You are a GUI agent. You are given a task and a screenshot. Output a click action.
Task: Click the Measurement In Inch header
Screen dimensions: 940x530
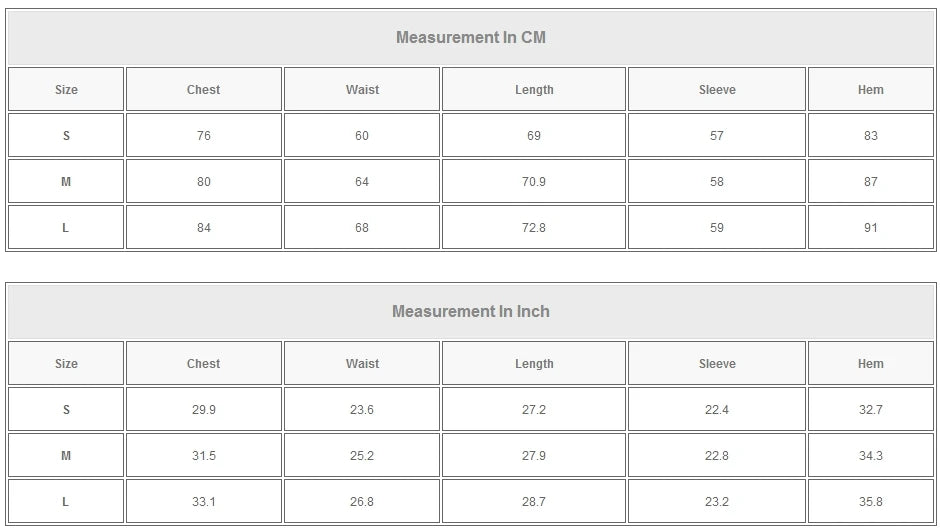pyautogui.click(x=470, y=312)
